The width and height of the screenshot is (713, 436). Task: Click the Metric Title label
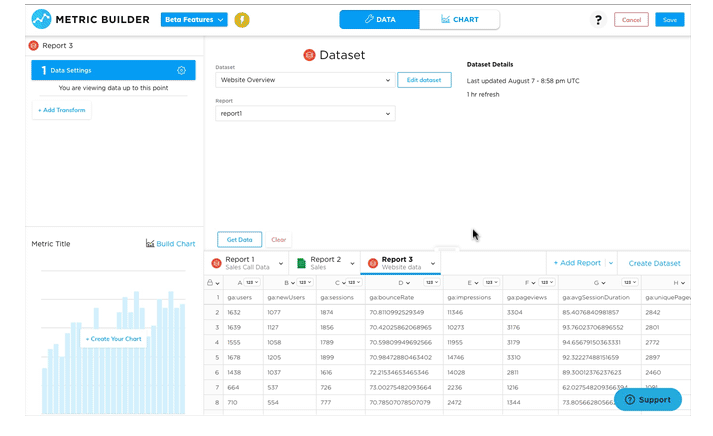(x=51, y=244)
